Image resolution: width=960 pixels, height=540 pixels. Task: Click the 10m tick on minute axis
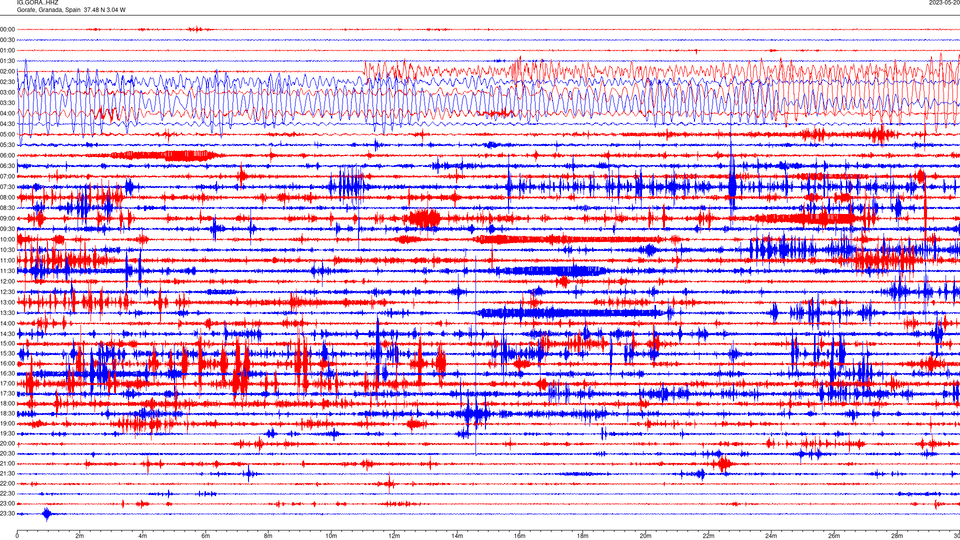[331, 536]
